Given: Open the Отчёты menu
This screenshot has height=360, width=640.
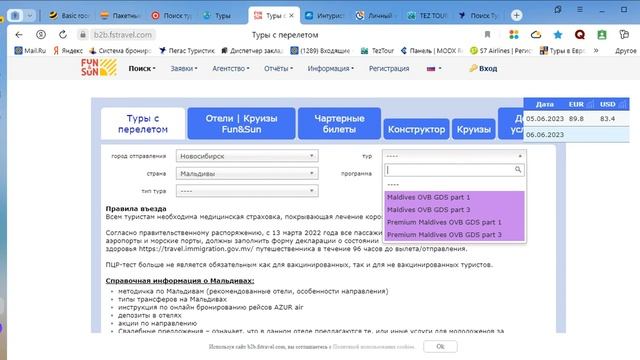Looking at the screenshot, I should (x=278, y=69).
